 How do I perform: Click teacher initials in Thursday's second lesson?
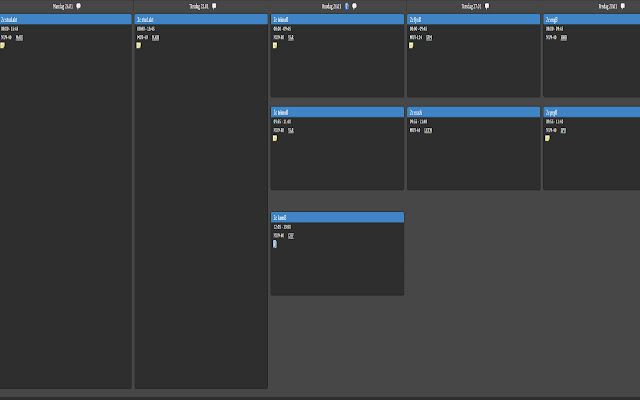coord(428,130)
